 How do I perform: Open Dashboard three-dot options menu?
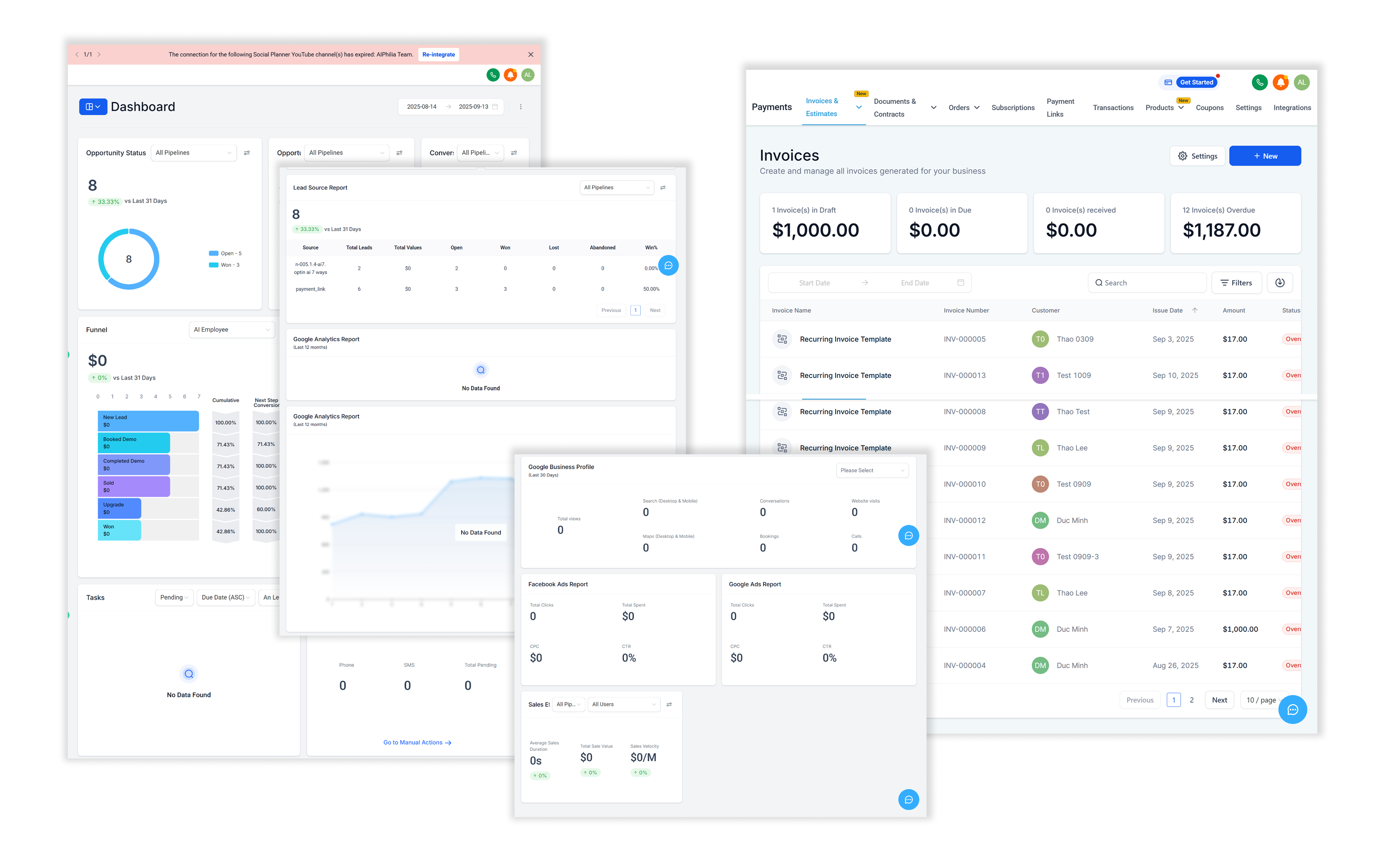(x=520, y=107)
